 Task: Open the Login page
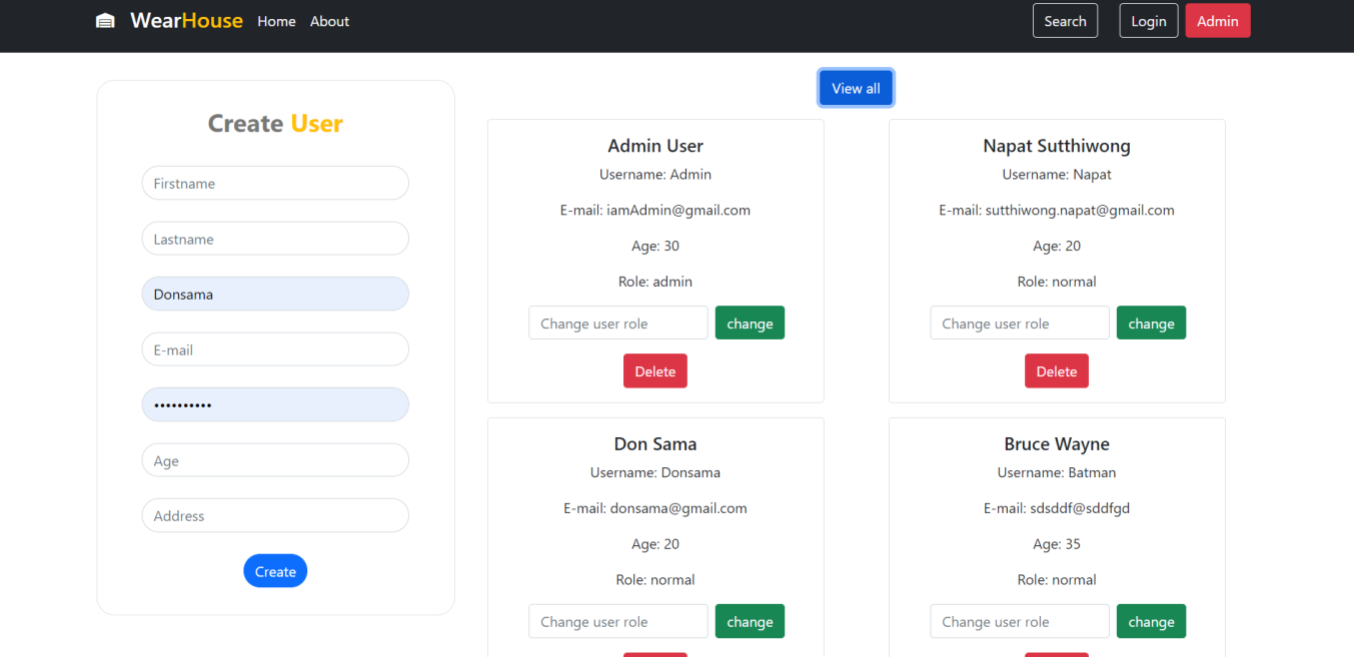[1148, 20]
